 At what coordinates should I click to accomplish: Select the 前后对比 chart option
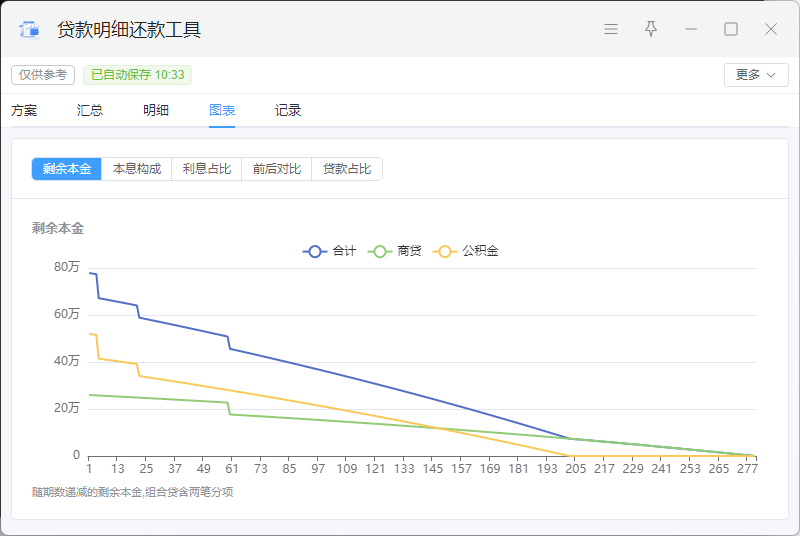(x=277, y=169)
